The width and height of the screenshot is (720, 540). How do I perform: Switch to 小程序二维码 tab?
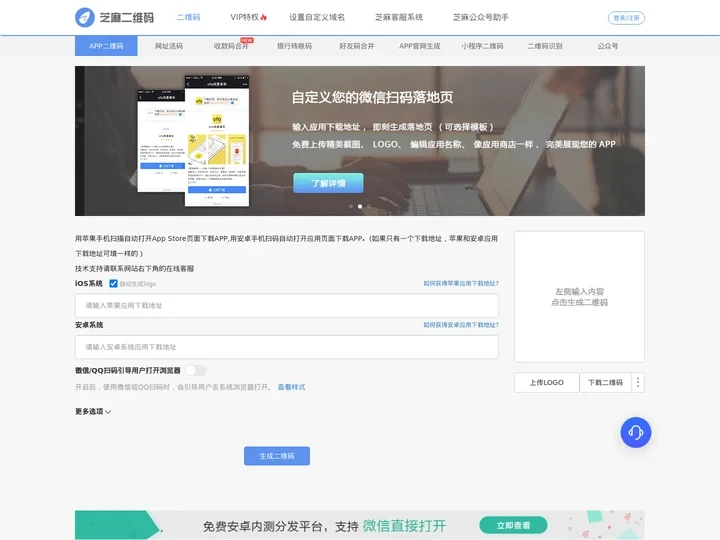(x=482, y=46)
